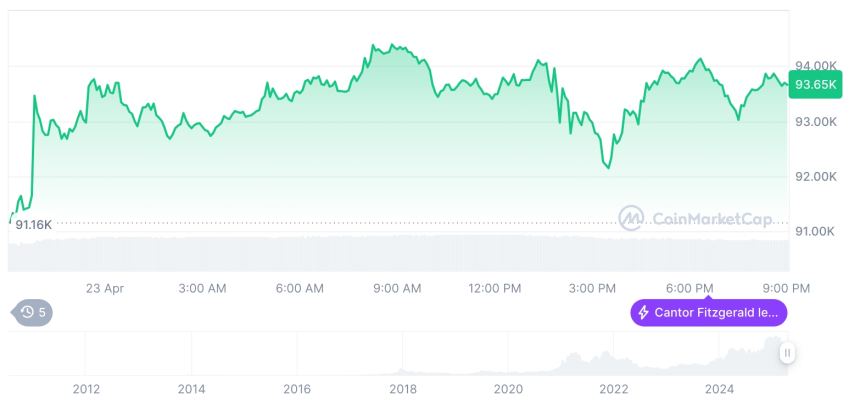Click the 92.00K price axis label
The image size is (860, 401).
pyautogui.click(x=814, y=177)
